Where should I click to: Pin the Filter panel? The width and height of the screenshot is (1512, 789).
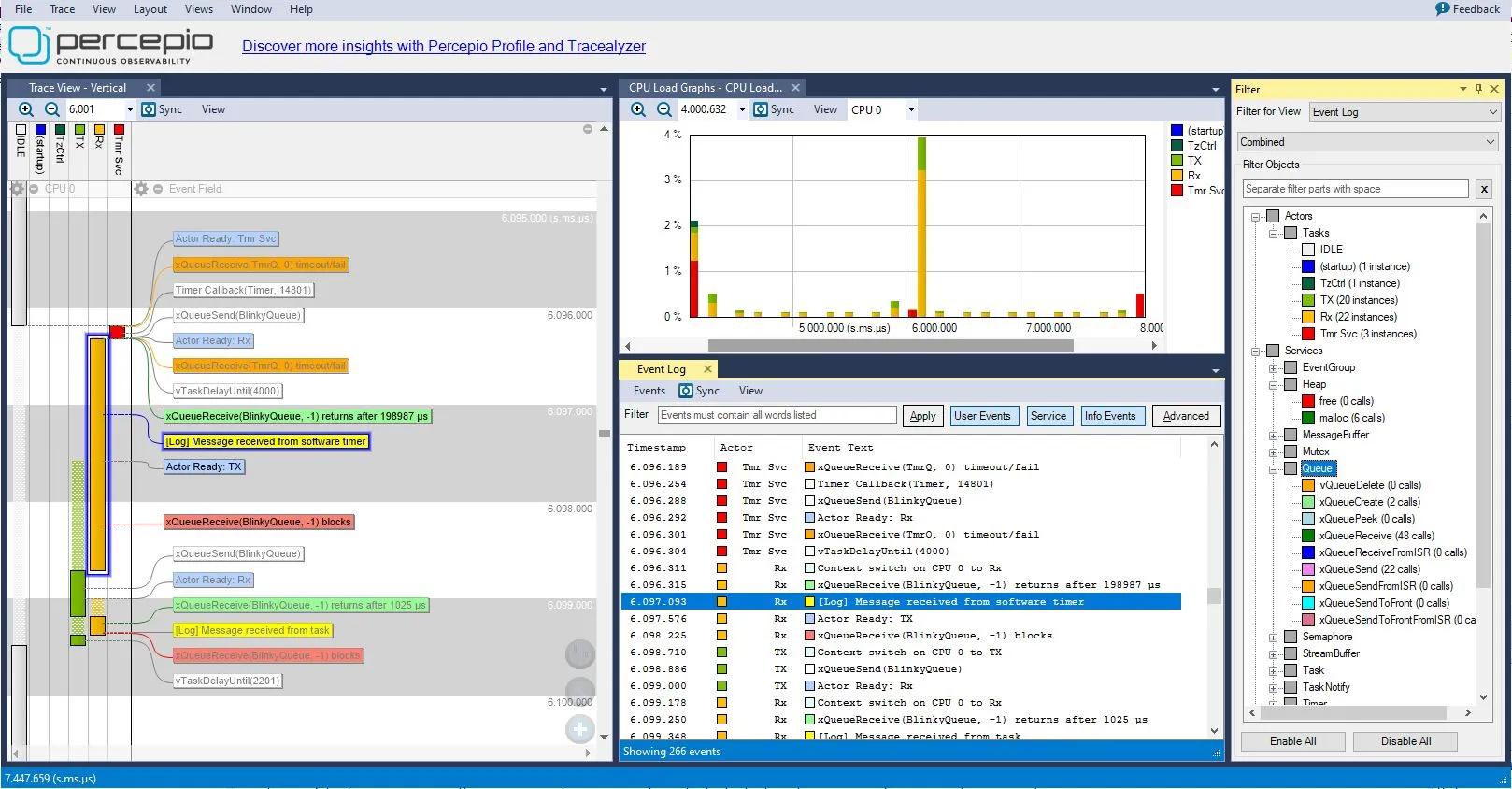(x=1478, y=89)
